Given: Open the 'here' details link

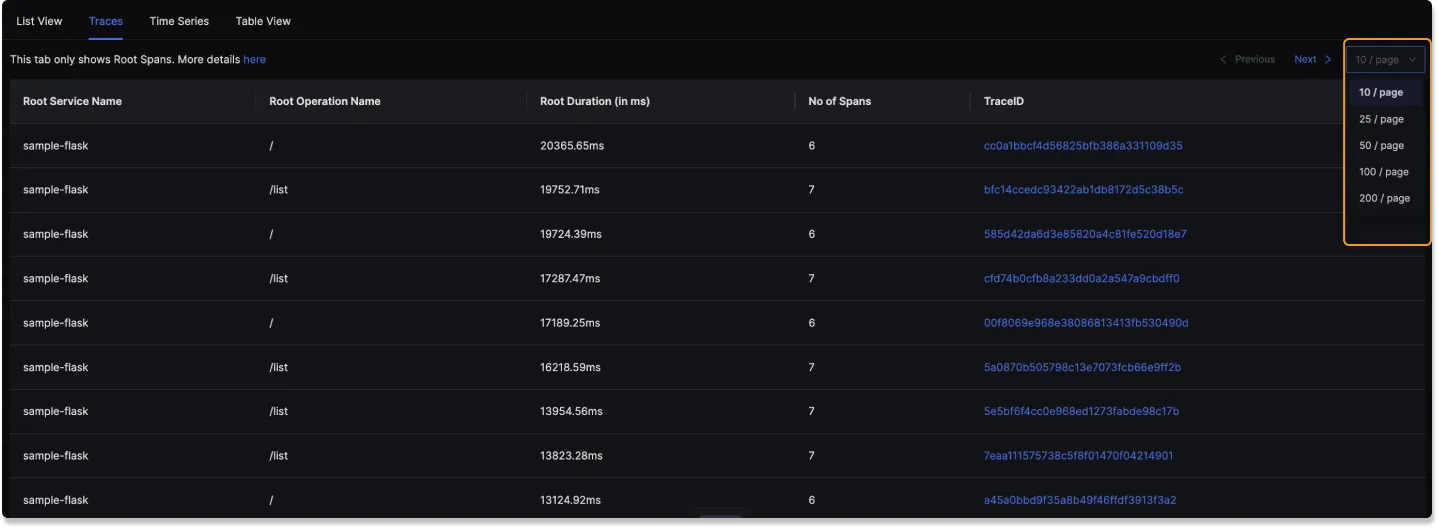Looking at the screenshot, I should pos(255,60).
